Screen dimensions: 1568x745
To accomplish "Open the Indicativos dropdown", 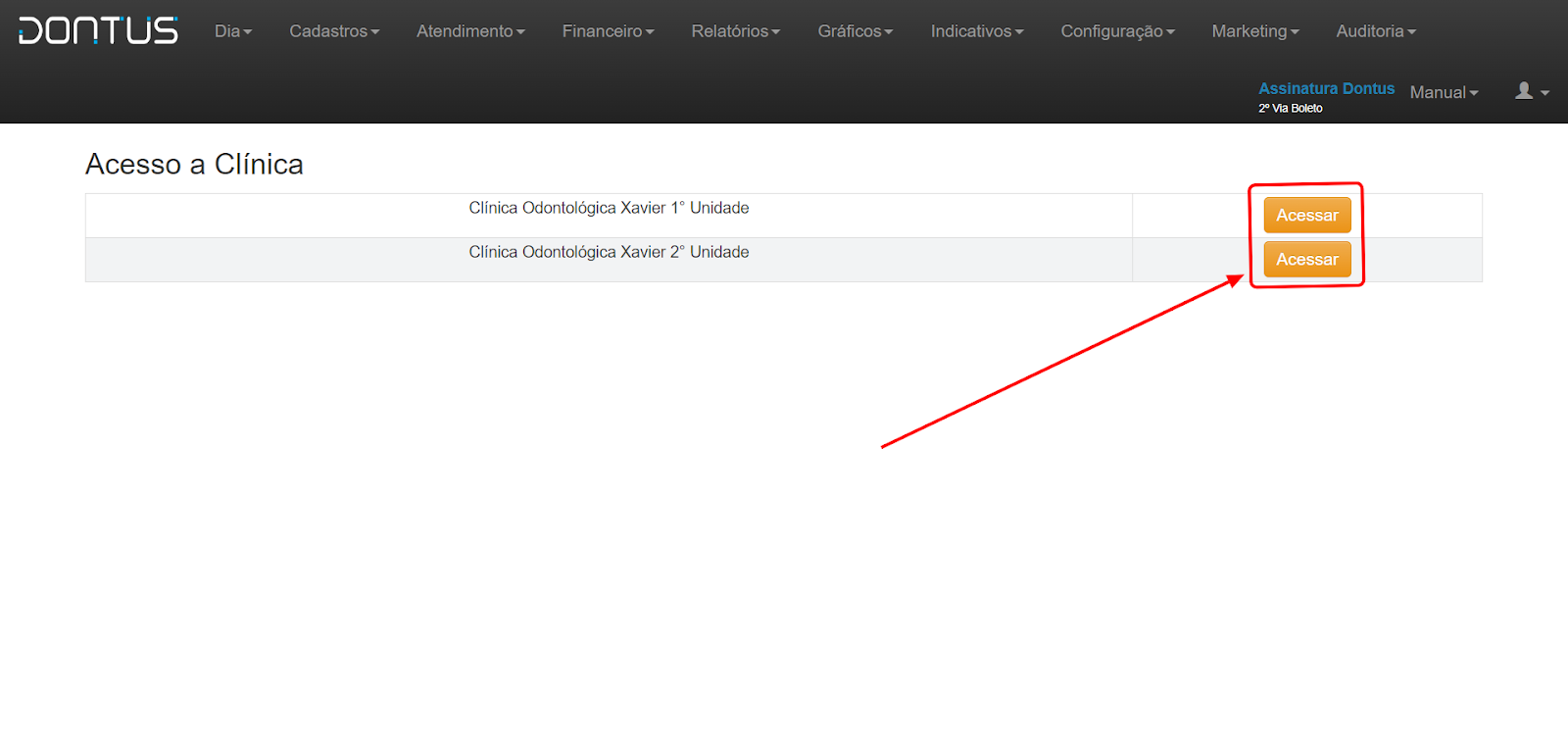I will tap(977, 31).
